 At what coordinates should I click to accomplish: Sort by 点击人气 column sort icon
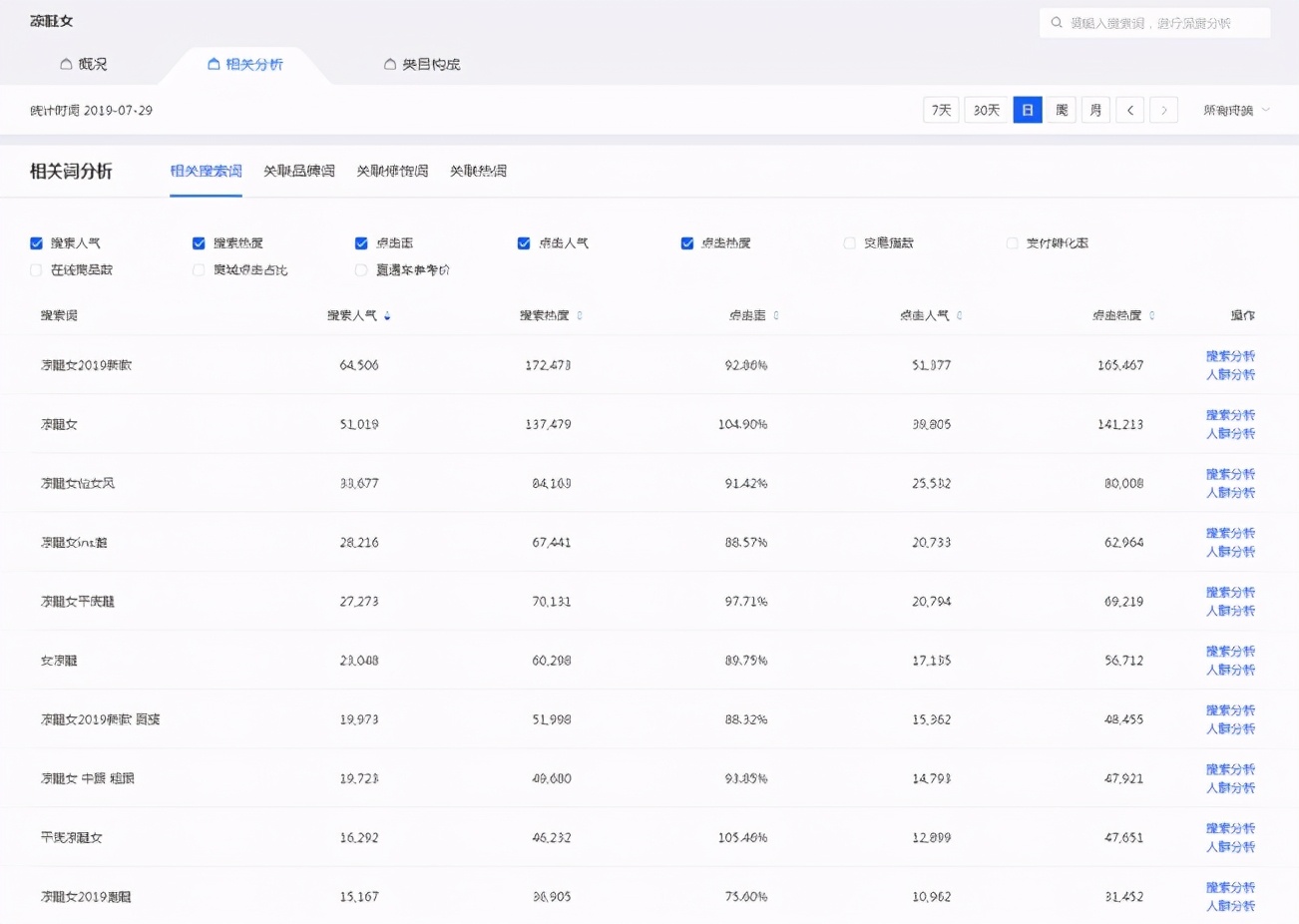(960, 315)
